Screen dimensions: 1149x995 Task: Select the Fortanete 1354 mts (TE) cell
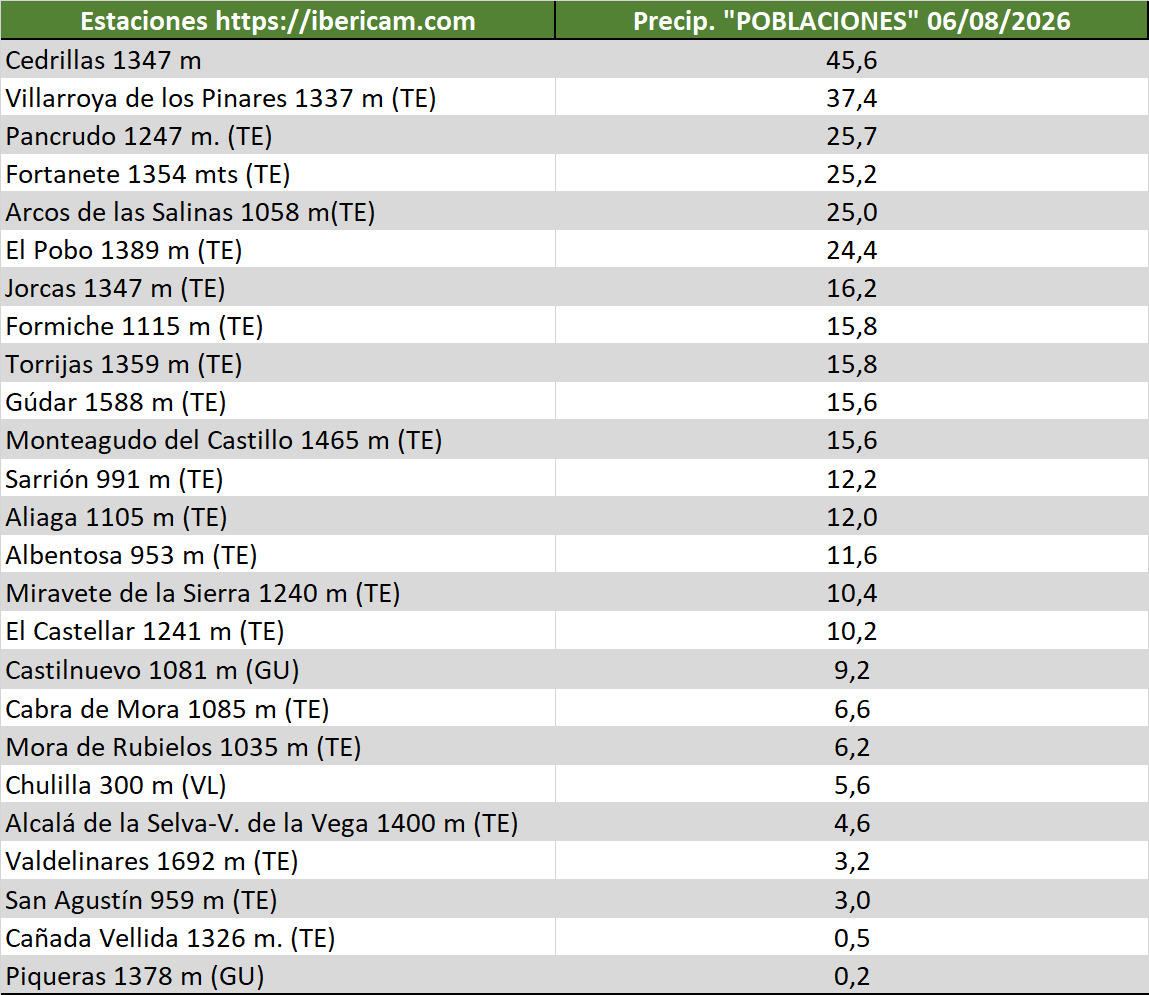278,174
